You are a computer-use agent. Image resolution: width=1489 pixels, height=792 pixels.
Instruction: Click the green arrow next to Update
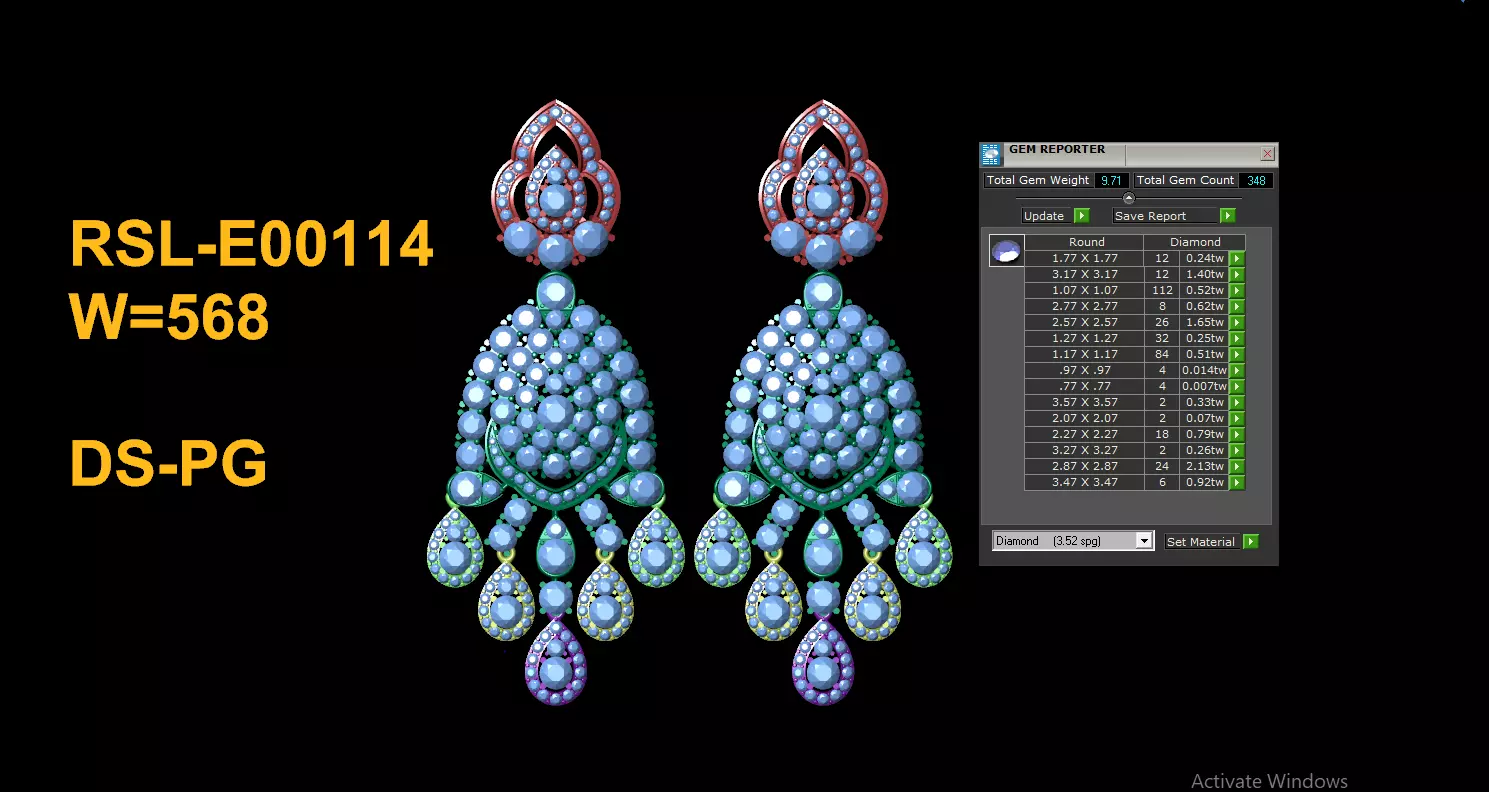pos(1081,215)
